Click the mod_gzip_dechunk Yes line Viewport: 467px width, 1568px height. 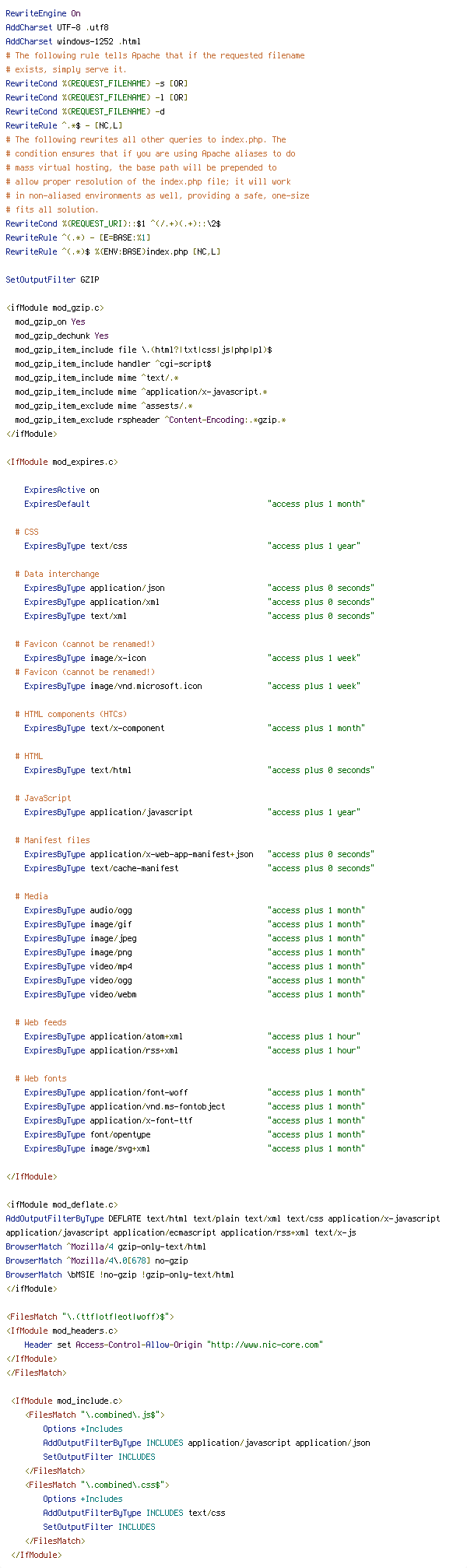[61, 336]
